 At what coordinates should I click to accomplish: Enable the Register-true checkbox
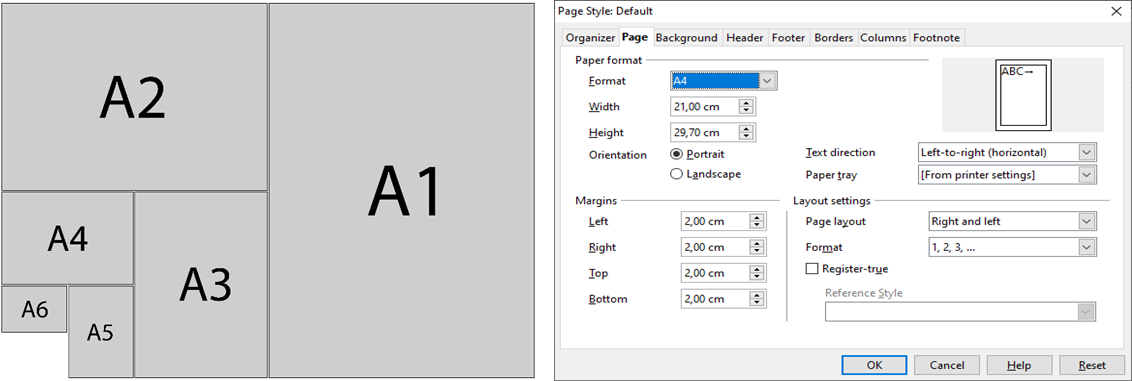846,268
